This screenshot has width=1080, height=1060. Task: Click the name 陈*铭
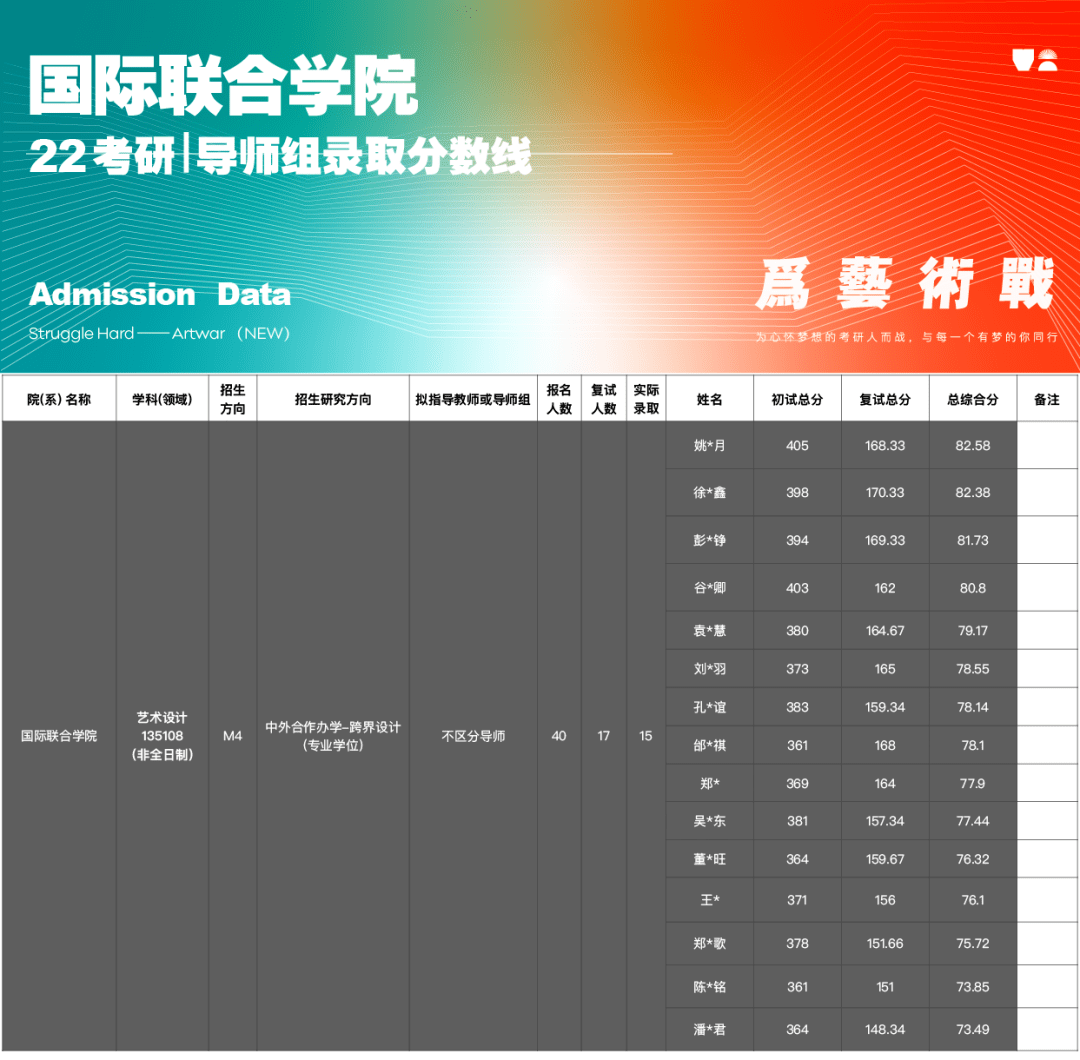click(x=709, y=987)
